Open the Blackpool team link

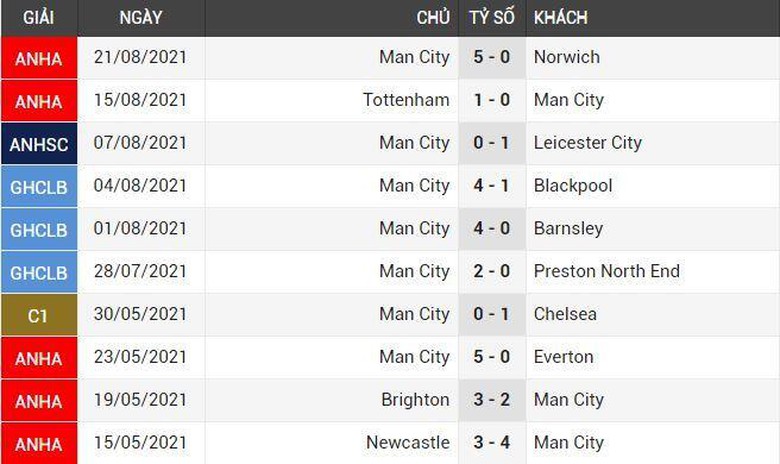(x=573, y=186)
